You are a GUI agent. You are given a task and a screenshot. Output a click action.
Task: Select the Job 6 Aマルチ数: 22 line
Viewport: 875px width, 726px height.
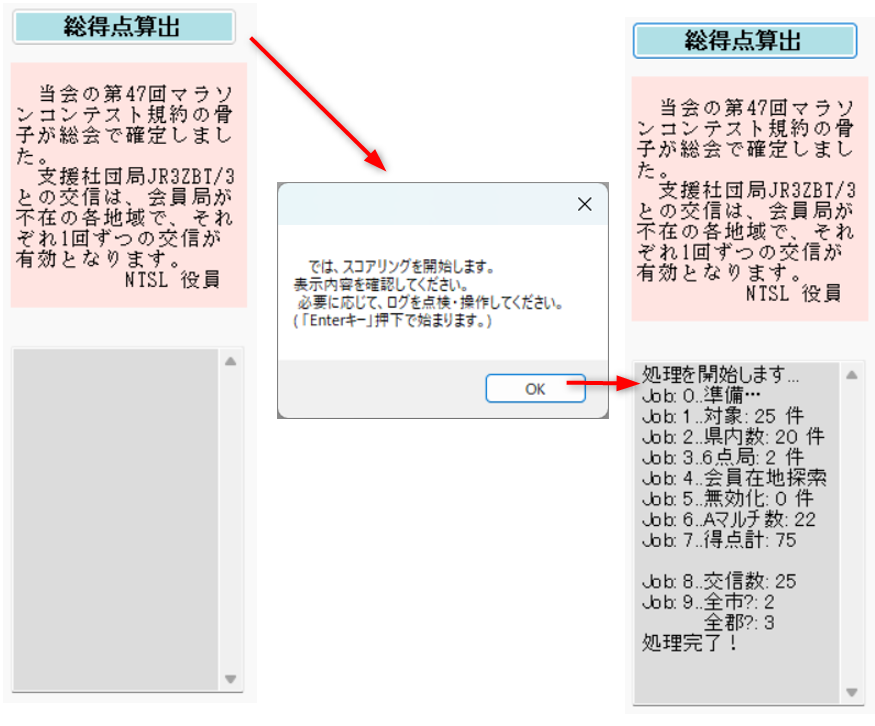pos(730,520)
